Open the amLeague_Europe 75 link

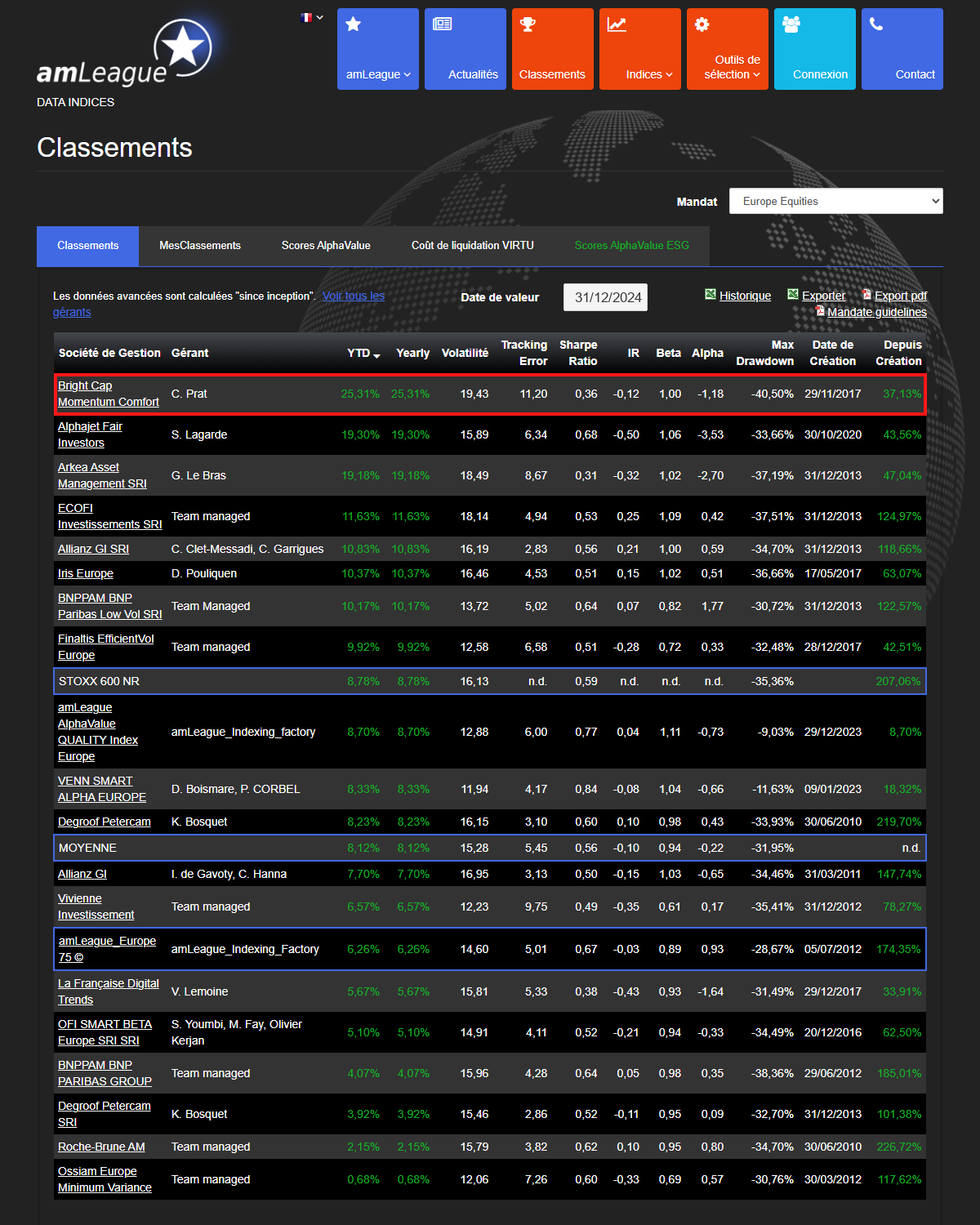107,949
